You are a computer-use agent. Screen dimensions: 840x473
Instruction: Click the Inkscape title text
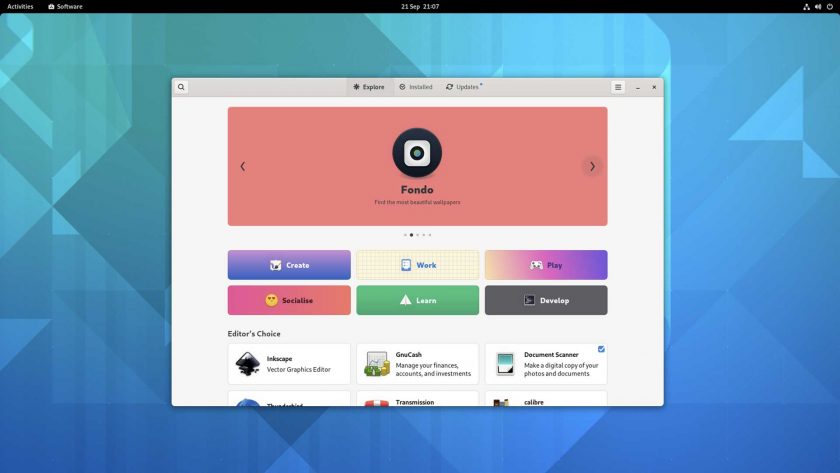pos(280,359)
